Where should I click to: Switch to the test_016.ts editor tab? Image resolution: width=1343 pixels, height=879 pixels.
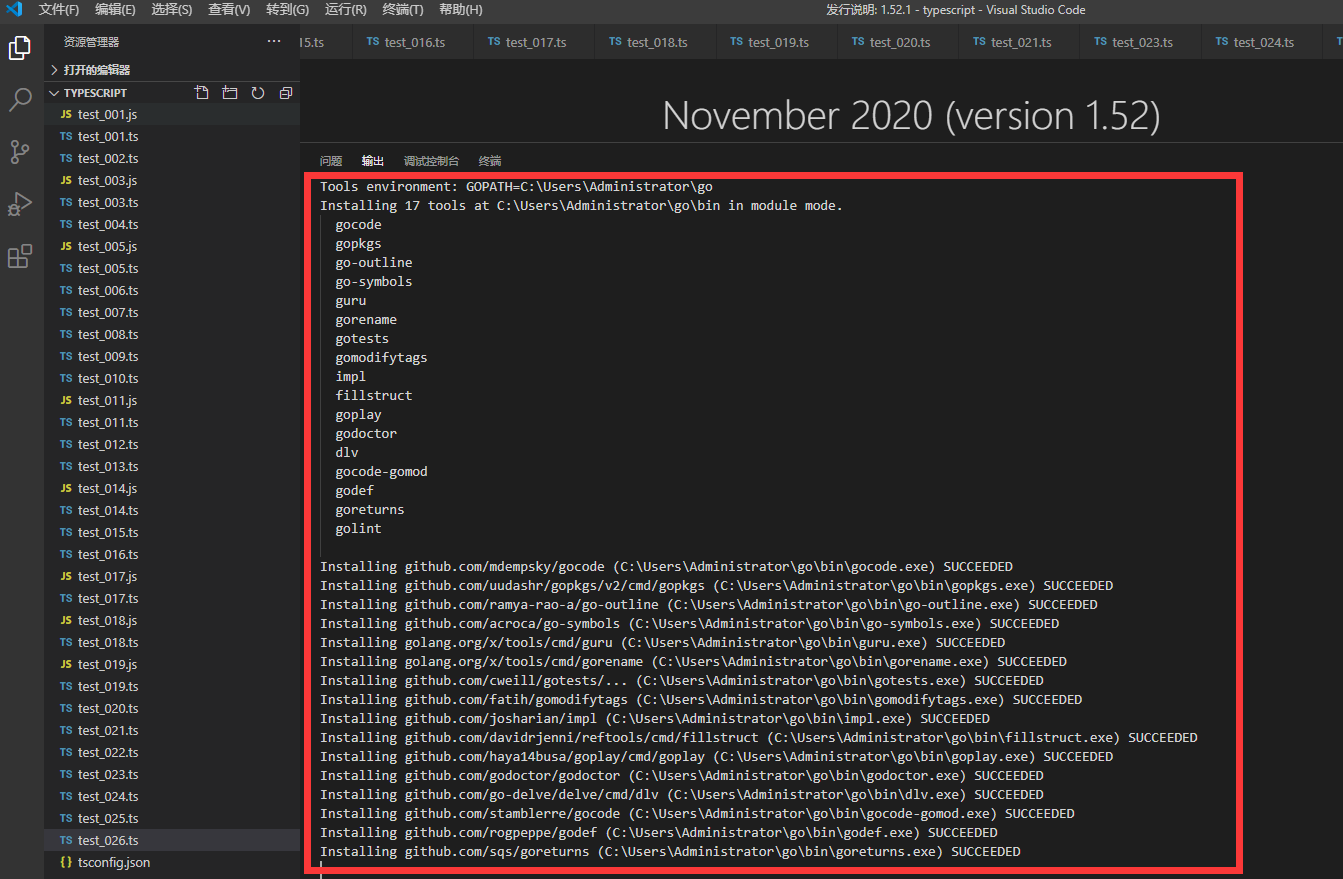[414, 42]
